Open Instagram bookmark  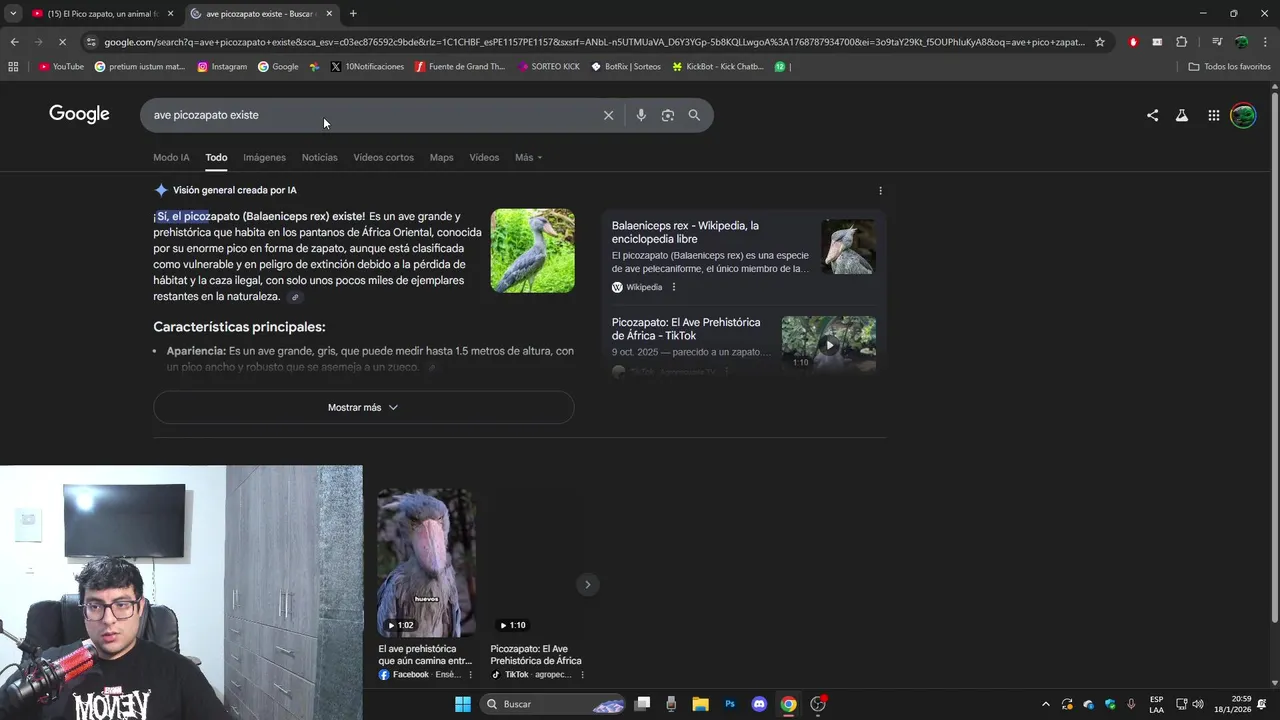[222, 67]
